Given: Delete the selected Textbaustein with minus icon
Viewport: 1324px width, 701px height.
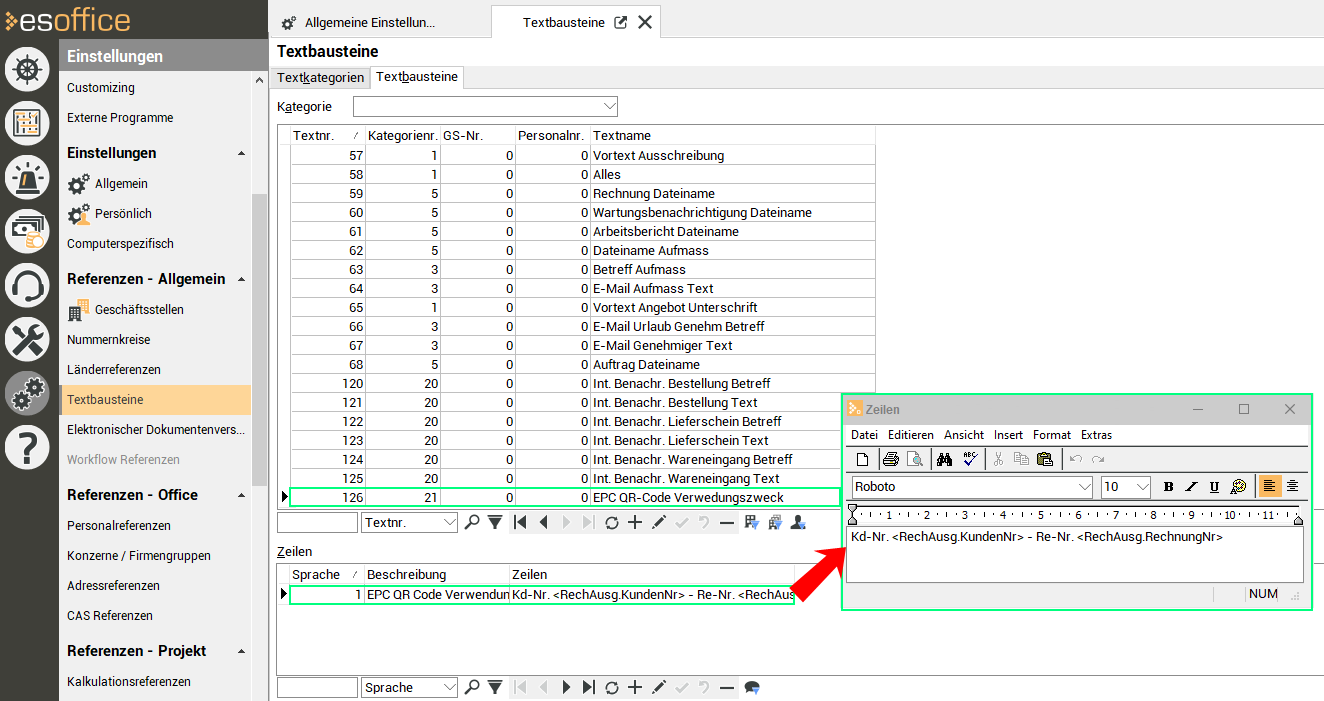Looking at the screenshot, I should (727, 522).
